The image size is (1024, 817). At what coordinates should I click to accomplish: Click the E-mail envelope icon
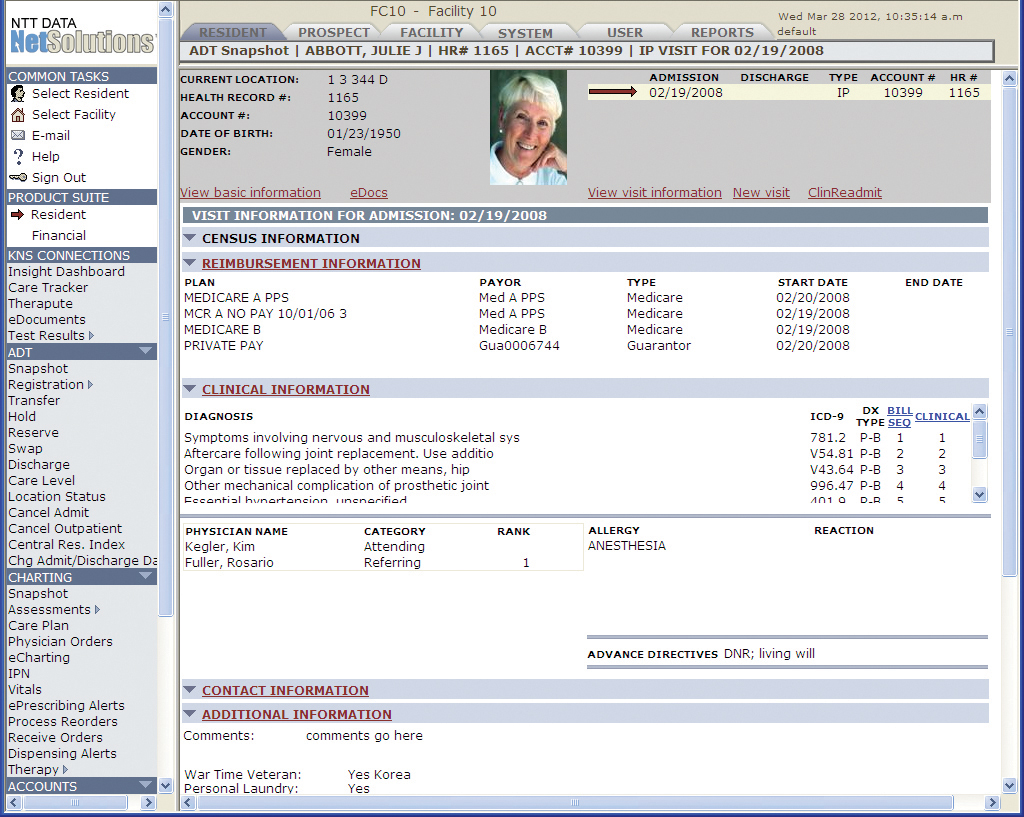click(17, 136)
